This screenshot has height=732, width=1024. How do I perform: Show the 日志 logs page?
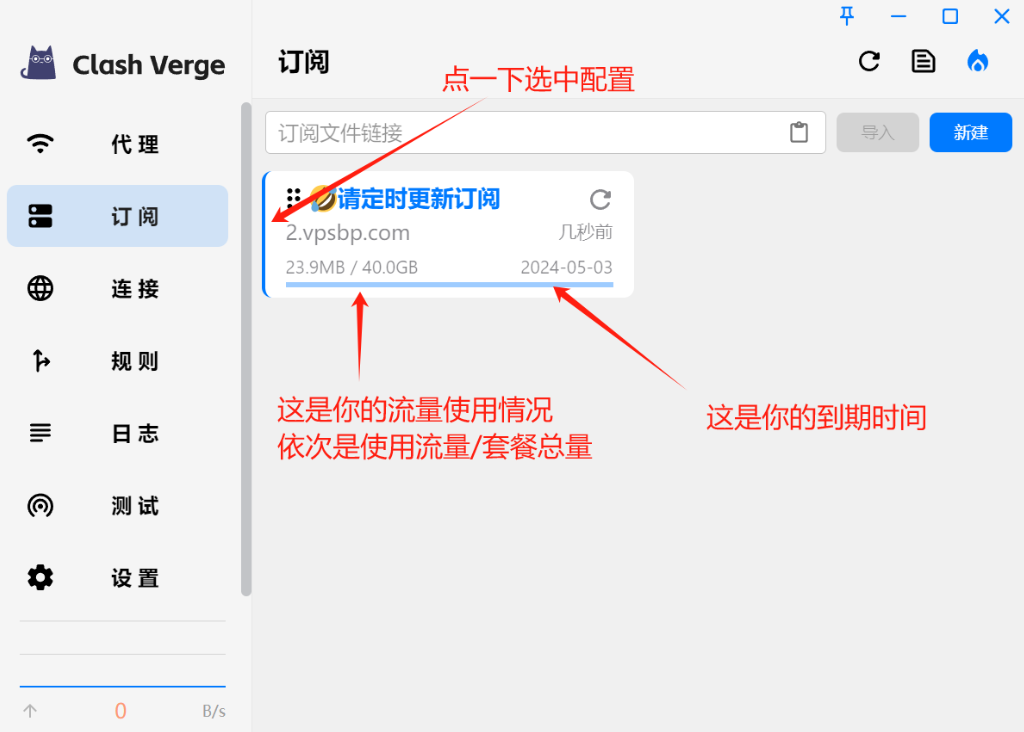click(118, 434)
